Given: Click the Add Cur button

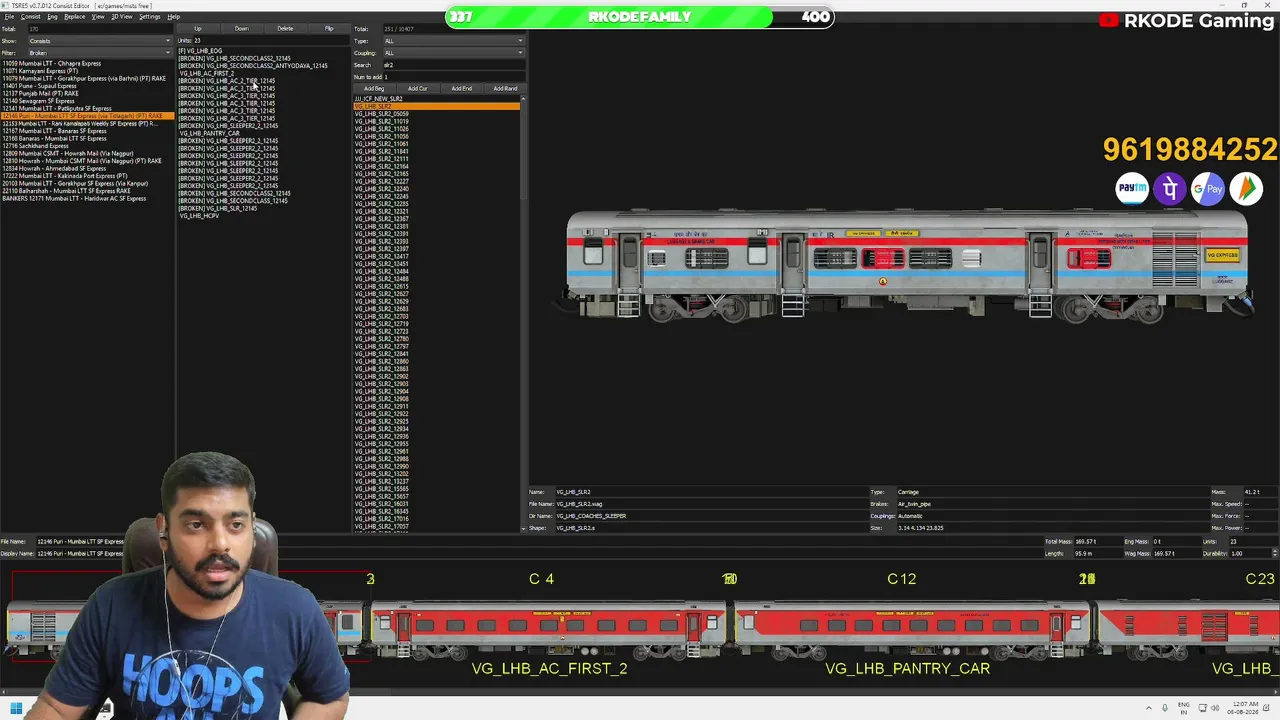Looking at the screenshot, I should pos(418,88).
